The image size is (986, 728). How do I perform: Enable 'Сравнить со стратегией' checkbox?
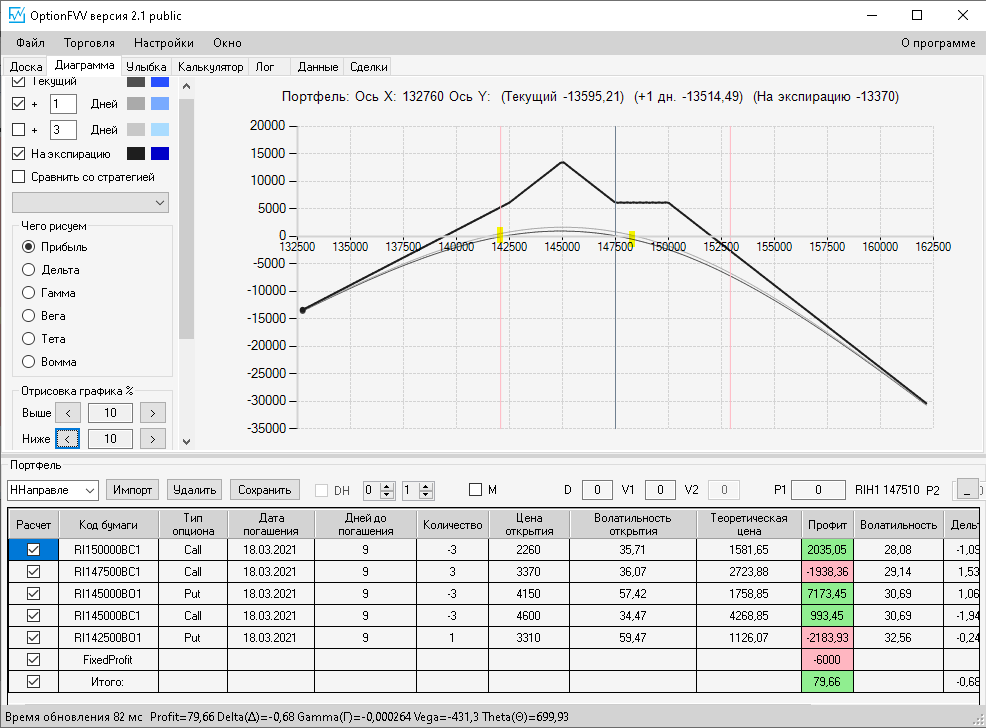point(19,177)
